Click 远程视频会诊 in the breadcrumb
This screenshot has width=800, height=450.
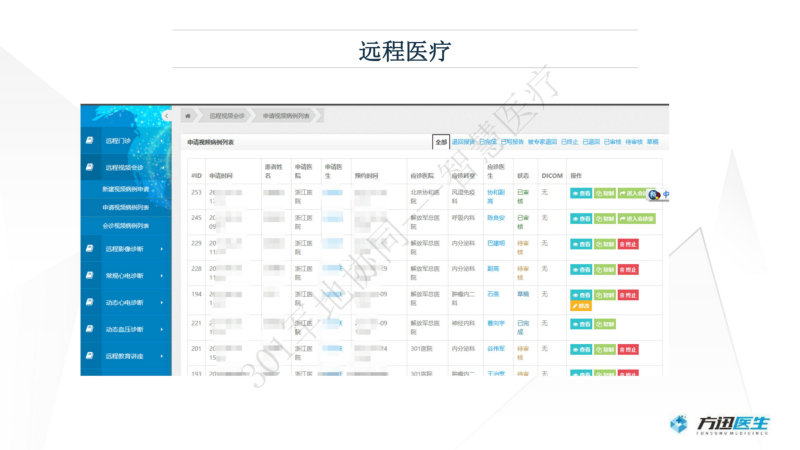(x=227, y=116)
